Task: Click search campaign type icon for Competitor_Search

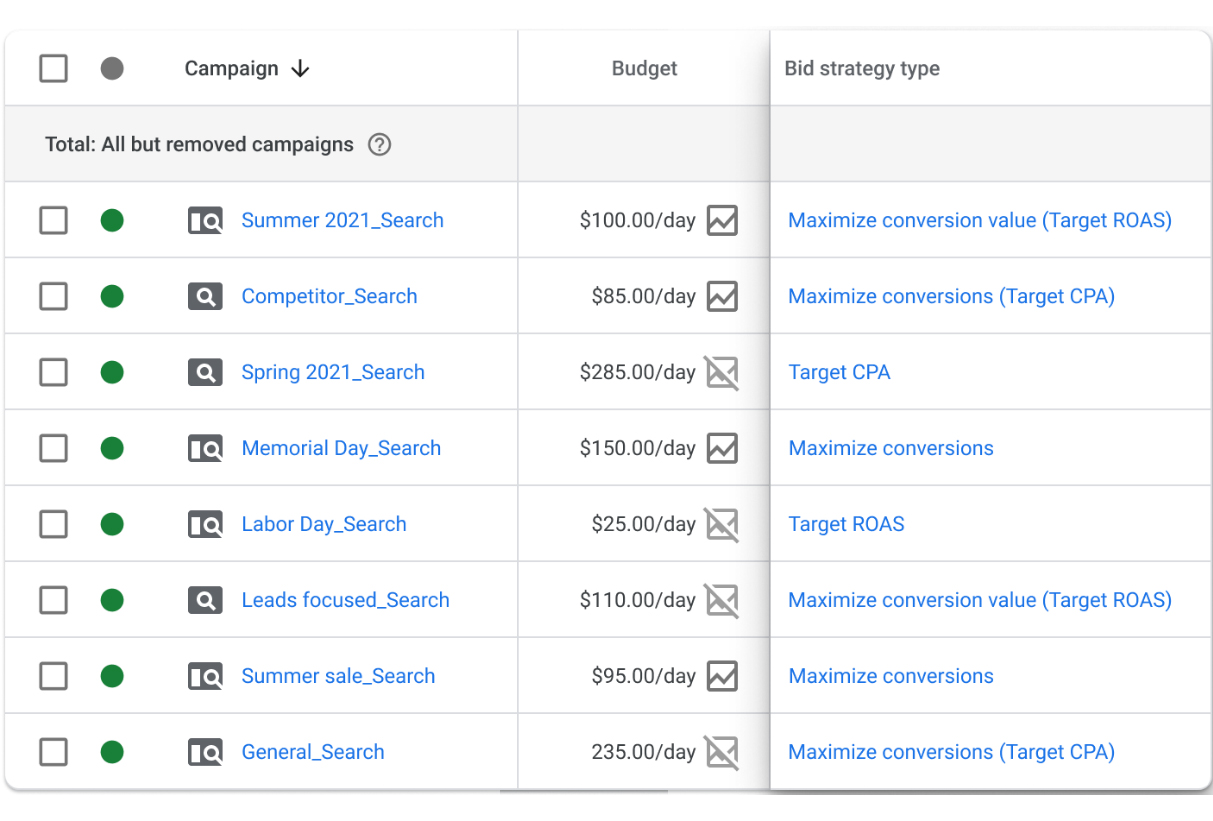Action: click(205, 297)
